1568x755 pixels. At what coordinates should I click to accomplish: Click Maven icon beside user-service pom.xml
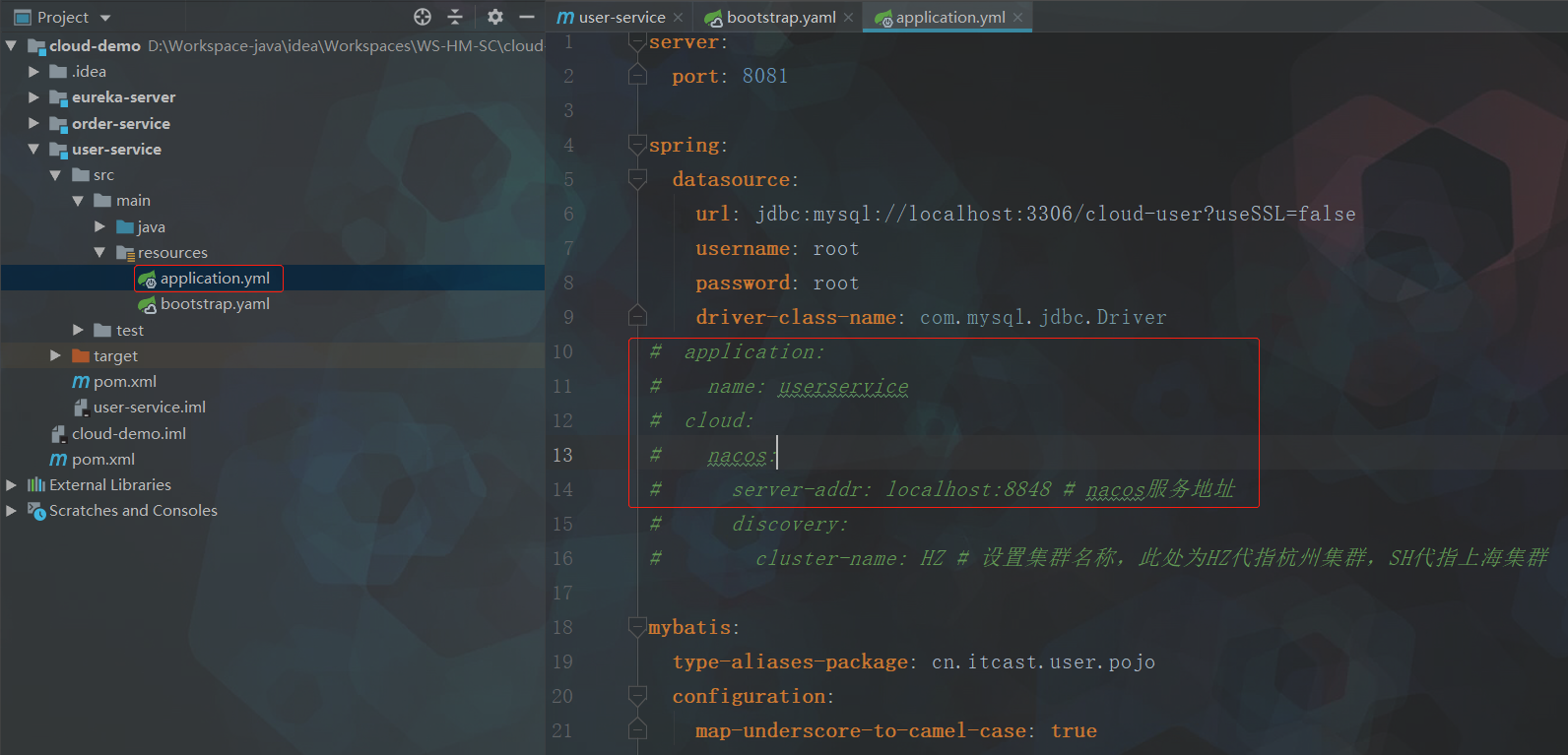click(81, 382)
